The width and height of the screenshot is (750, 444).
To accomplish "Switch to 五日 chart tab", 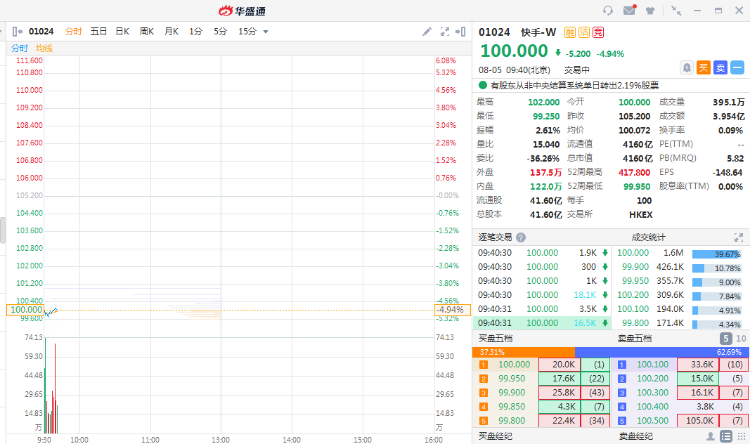I will (98, 32).
